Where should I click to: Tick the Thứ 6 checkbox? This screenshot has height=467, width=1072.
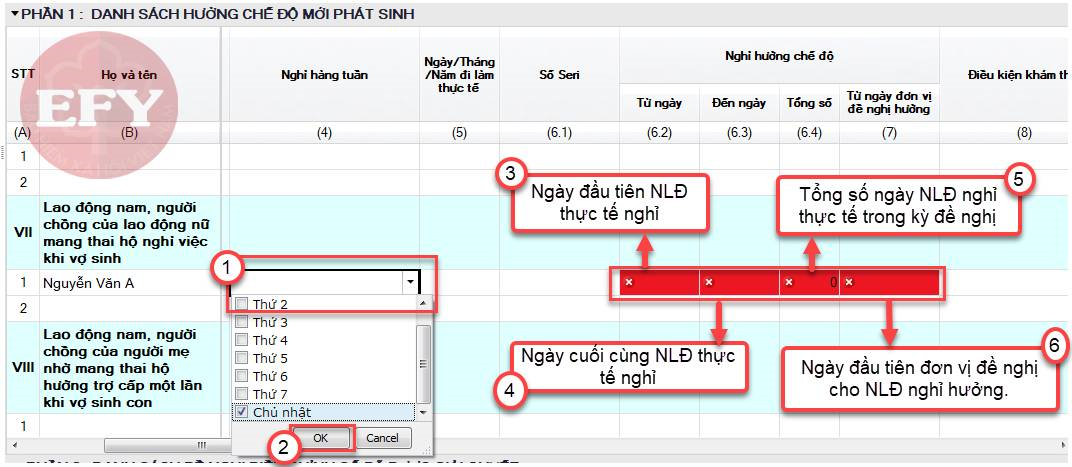coord(241,376)
